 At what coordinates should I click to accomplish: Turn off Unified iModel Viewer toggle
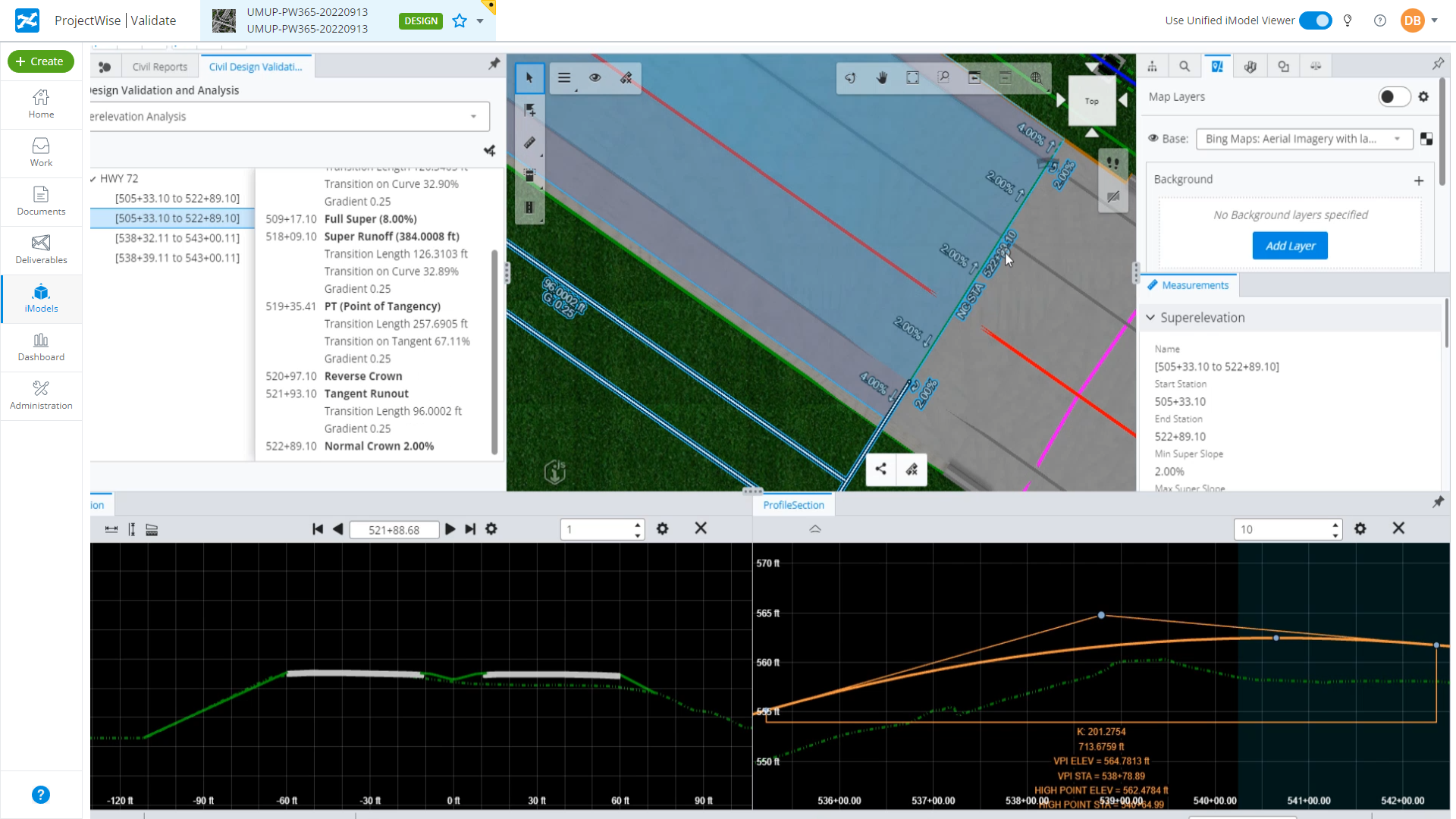click(x=1315, y=20)
